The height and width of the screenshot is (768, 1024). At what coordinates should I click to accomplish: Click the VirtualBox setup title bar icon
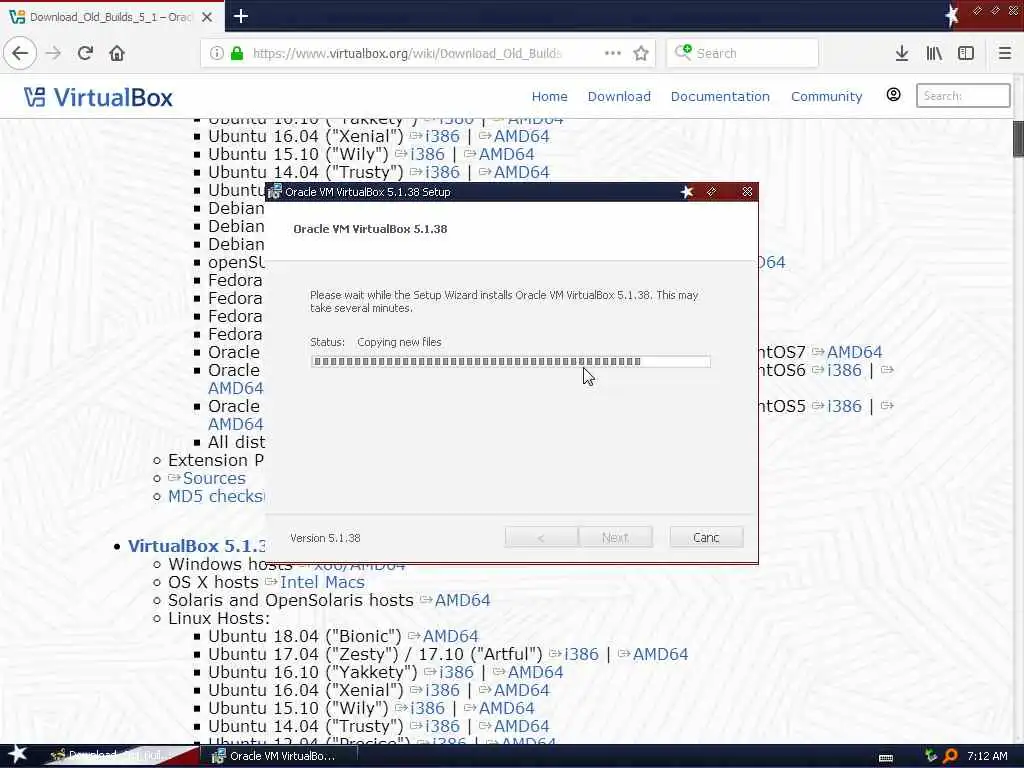coord(275,191)
